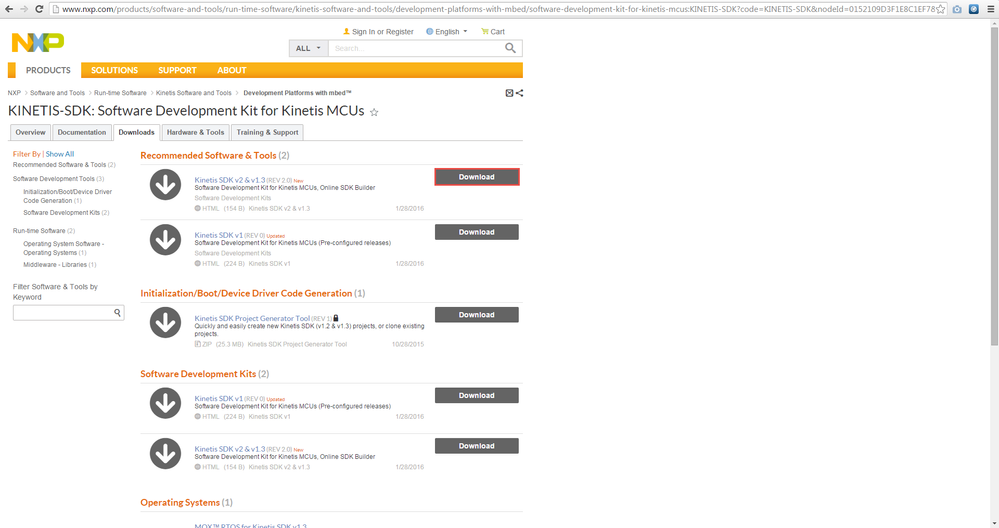Switch to the Overview tab
Viewport: 999px width, 528px height.
point(31,132)
